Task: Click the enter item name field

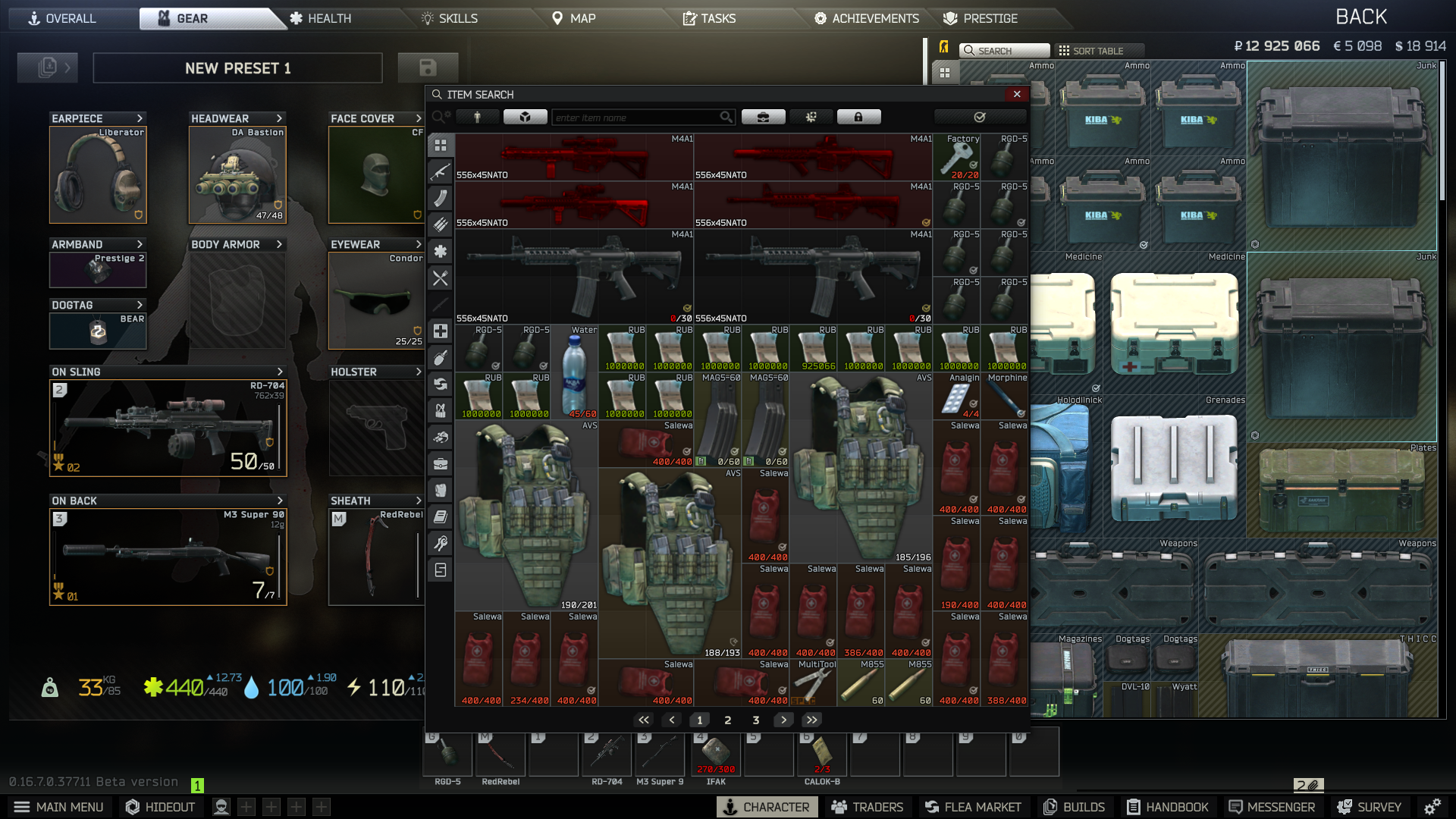Action: 643,117
